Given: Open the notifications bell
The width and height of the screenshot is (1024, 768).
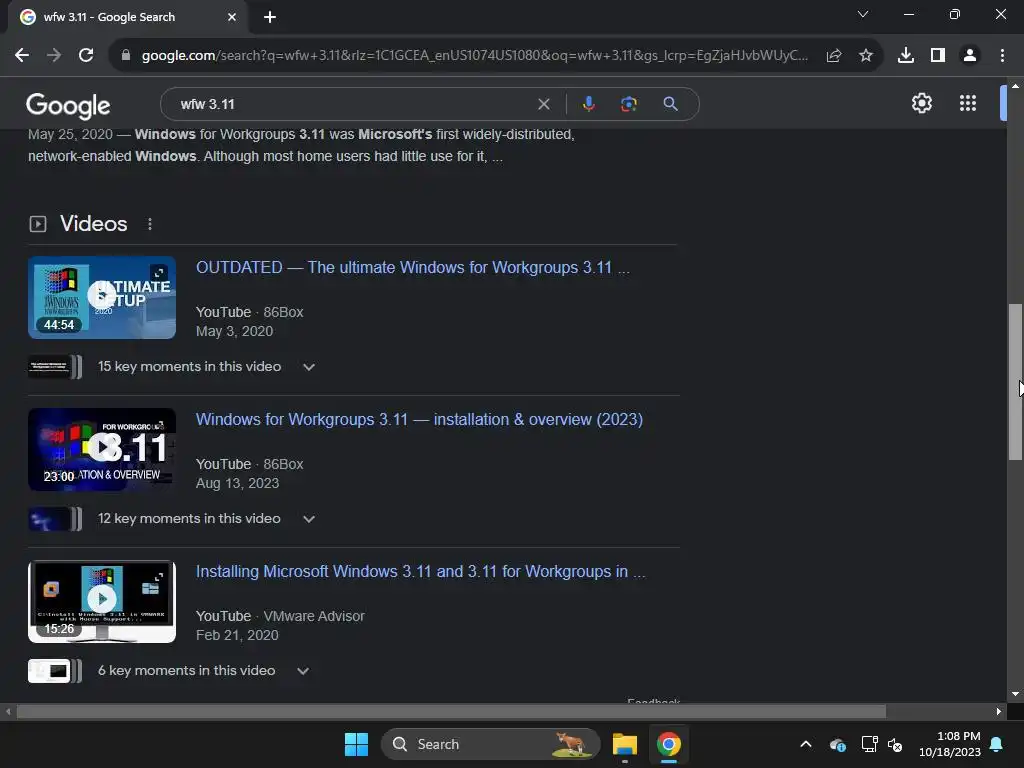Looking at the screenshot, I should [997, 744].
